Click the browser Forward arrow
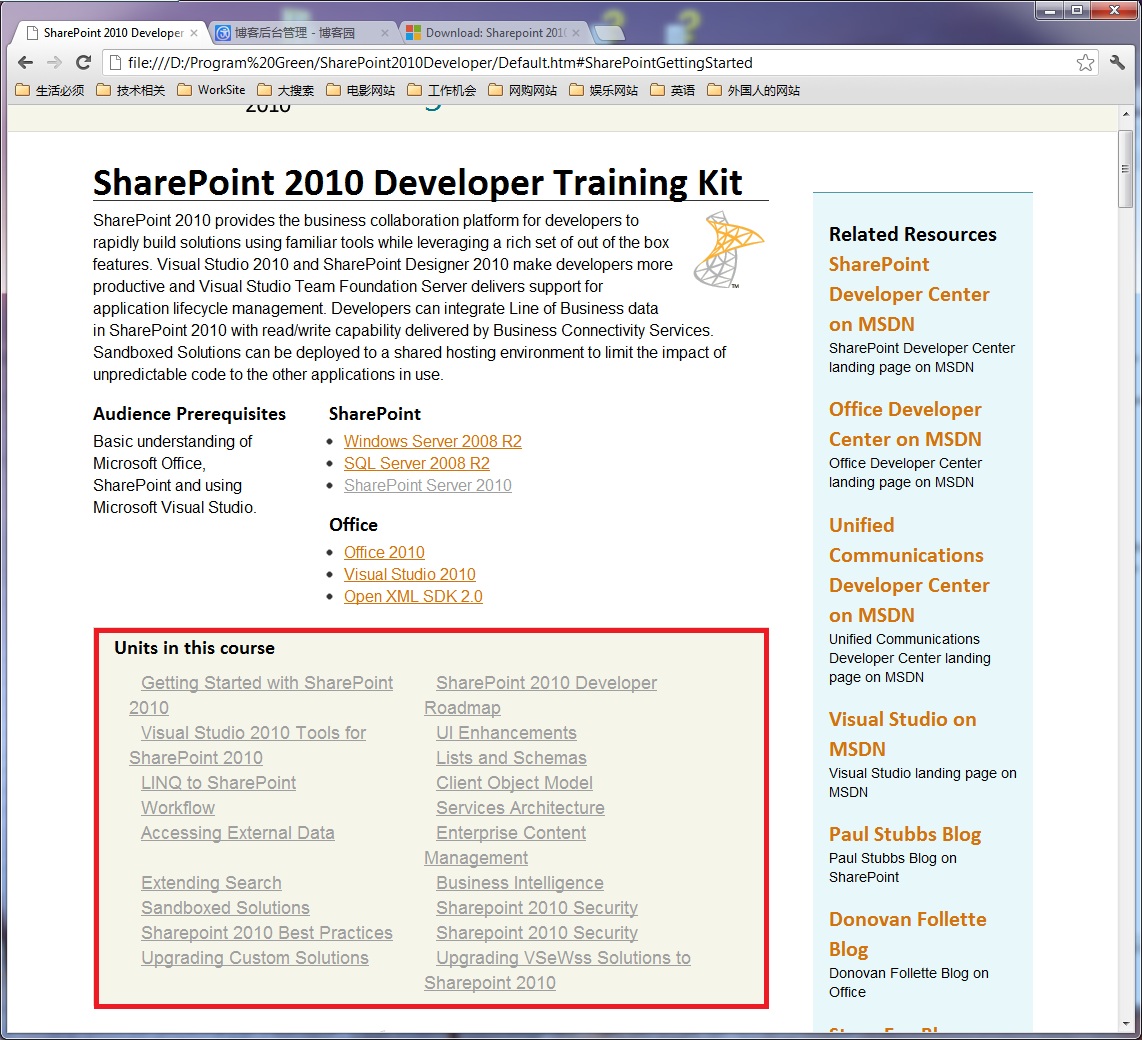Screen dimensions: 1142x1040 (x=54, y=63)
